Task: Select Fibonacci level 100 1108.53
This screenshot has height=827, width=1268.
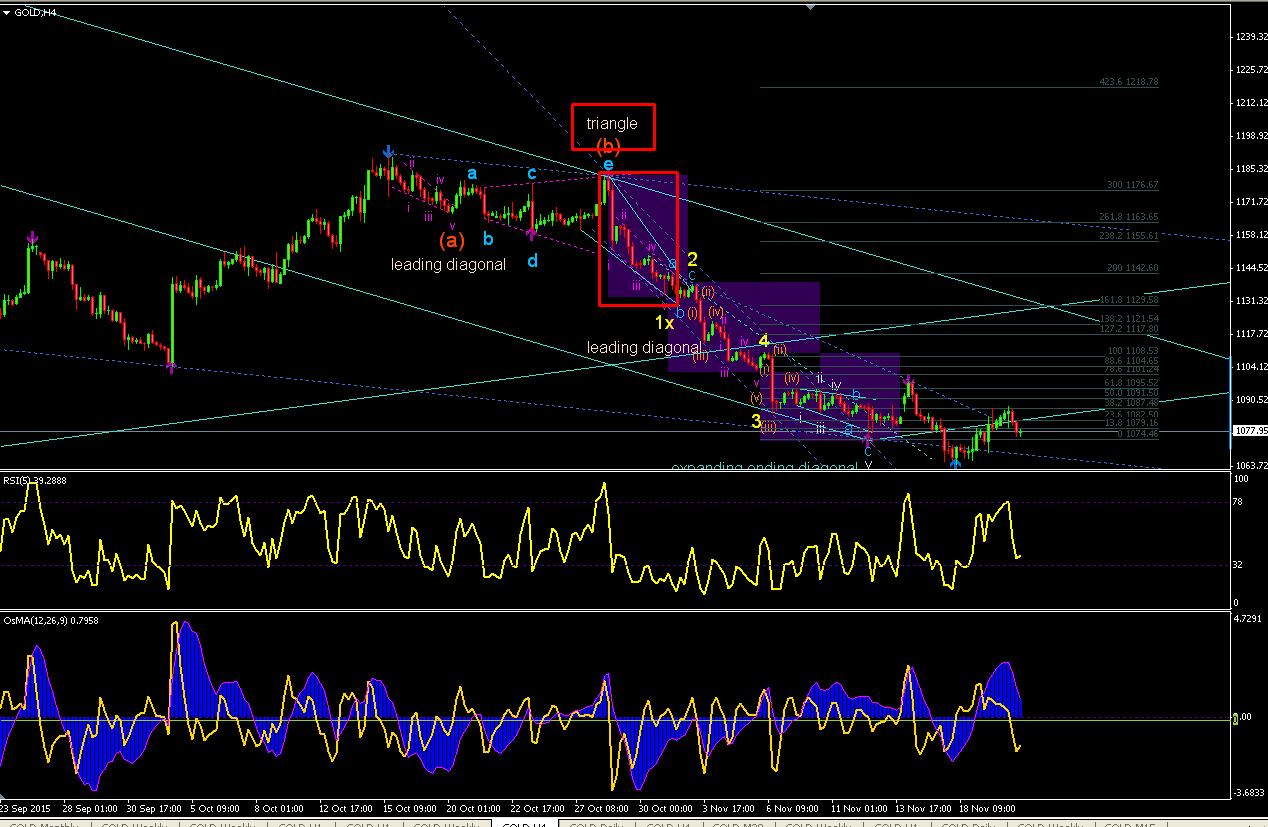Action: [1132, 351]
